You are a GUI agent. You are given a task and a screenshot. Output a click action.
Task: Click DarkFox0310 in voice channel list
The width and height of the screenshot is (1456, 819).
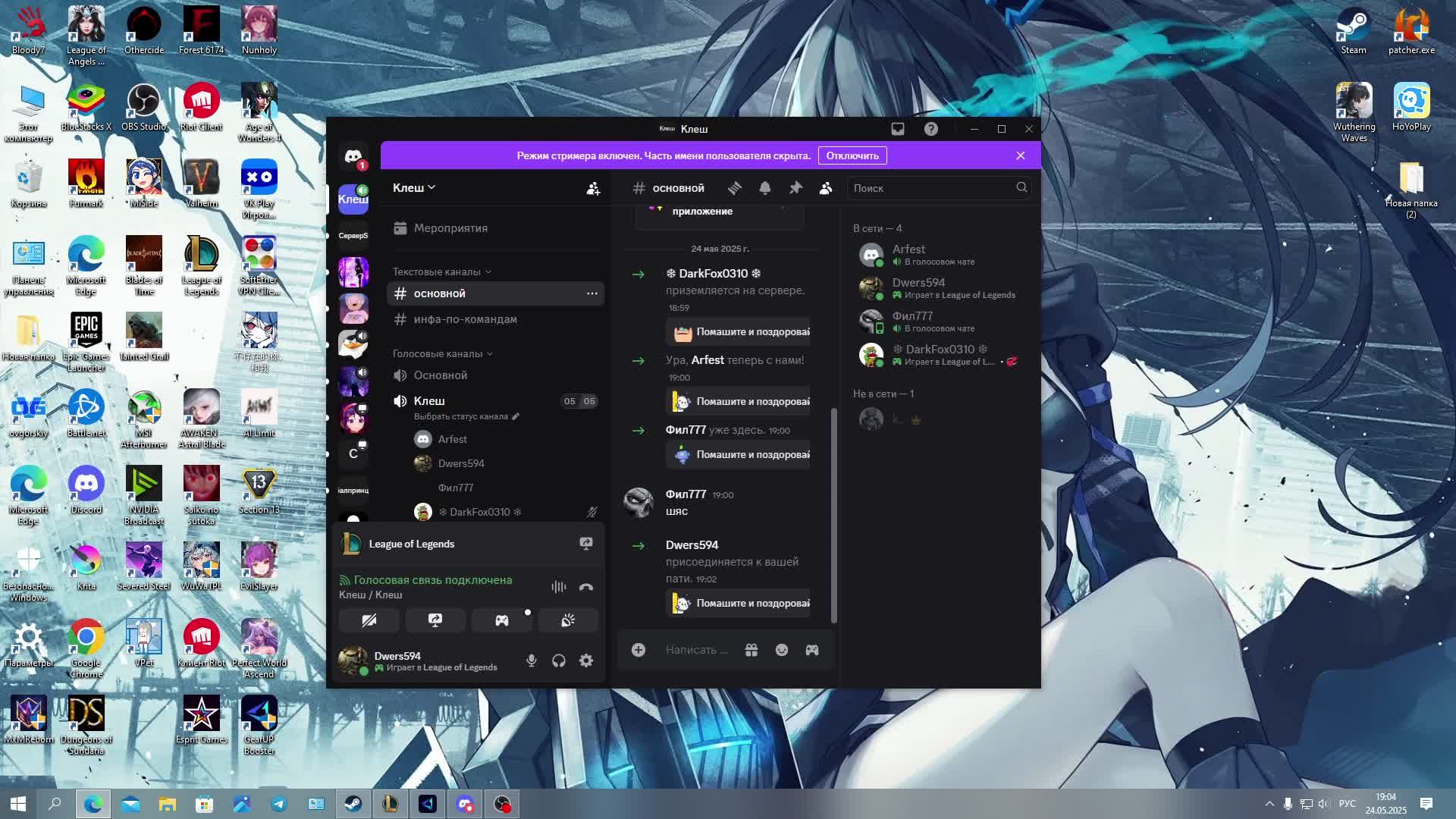pos(505,512)
